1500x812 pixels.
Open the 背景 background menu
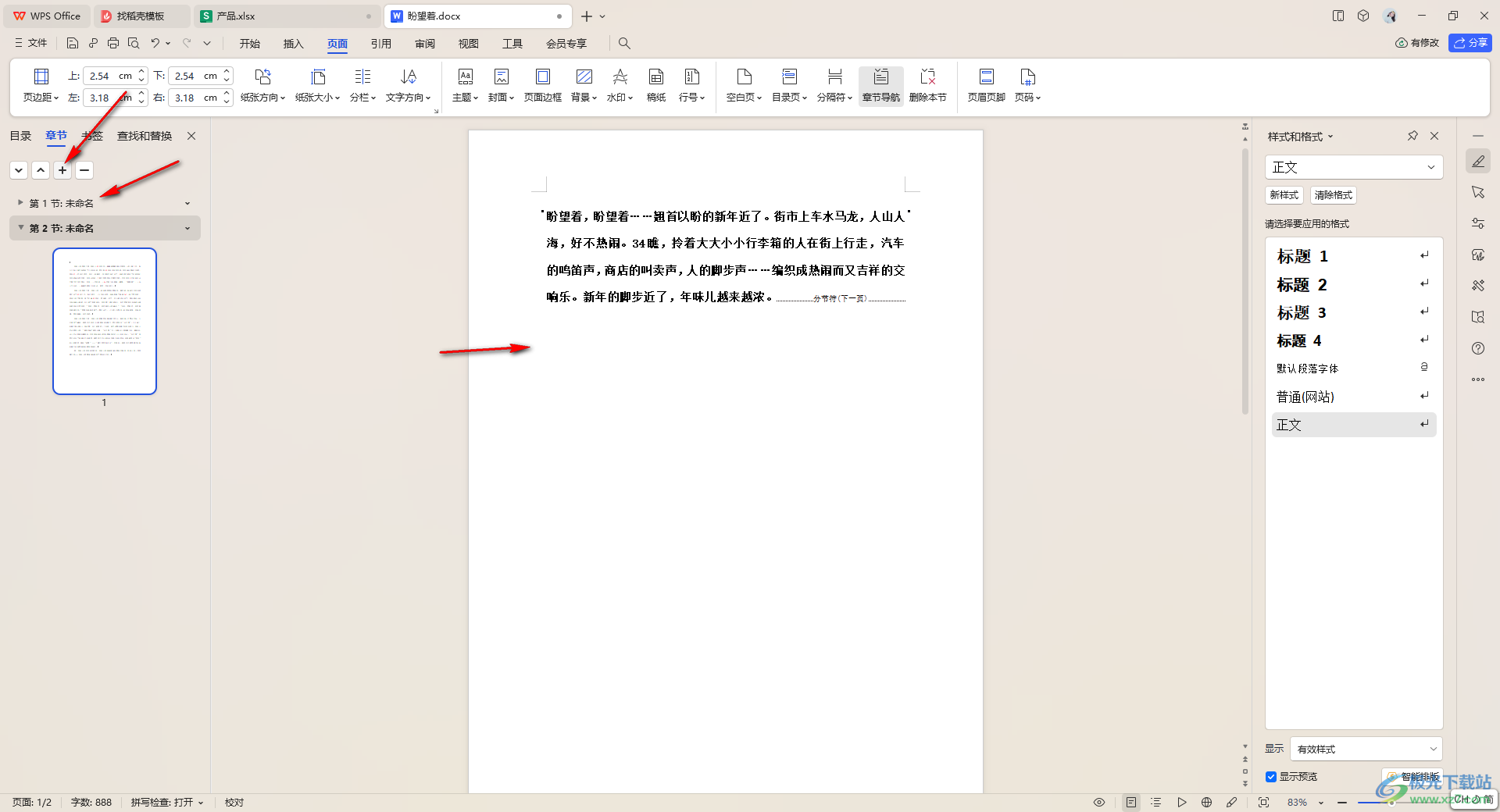(584, 85)
